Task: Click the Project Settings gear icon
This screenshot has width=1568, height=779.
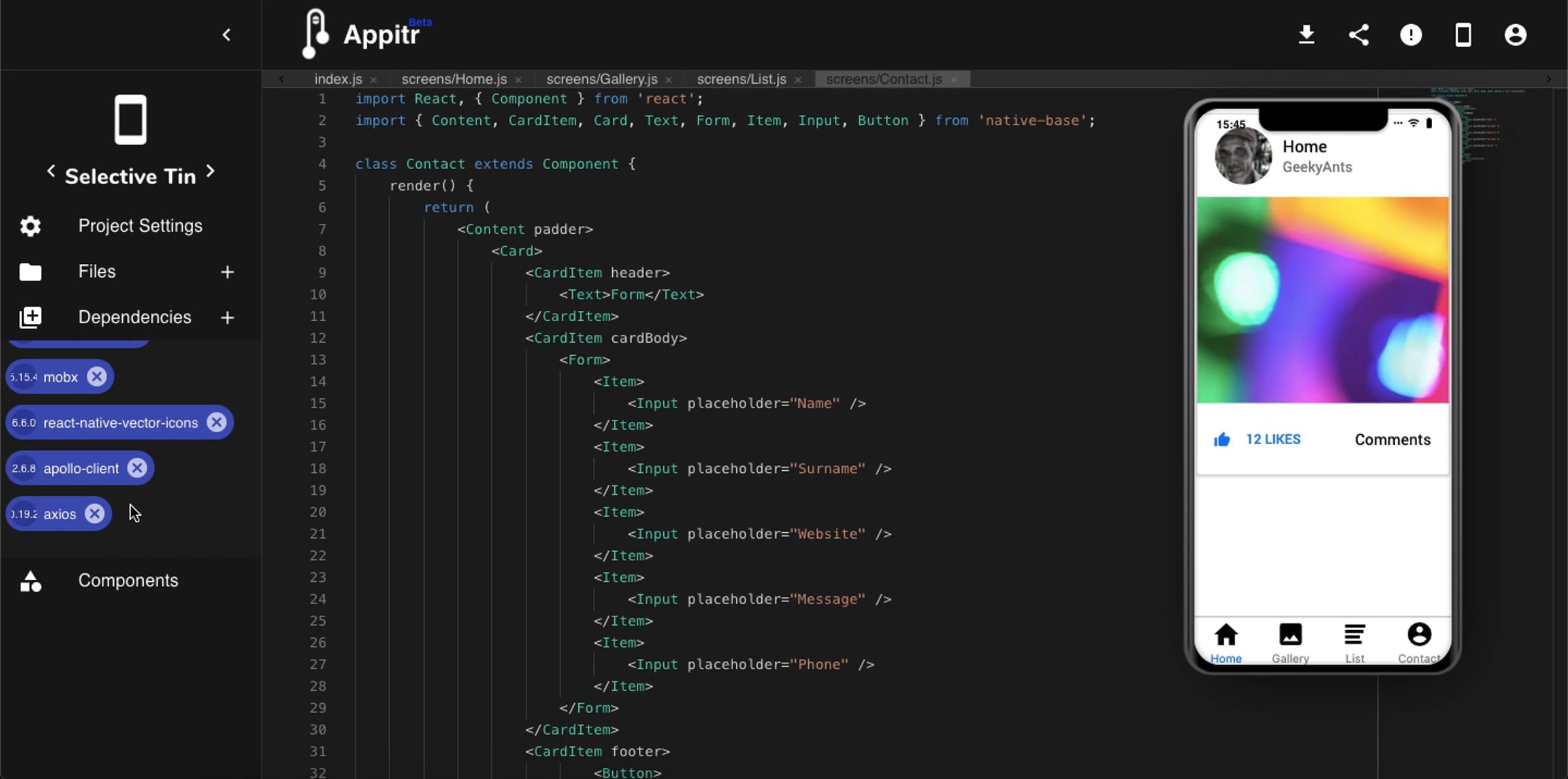Action: pos(30,226)
